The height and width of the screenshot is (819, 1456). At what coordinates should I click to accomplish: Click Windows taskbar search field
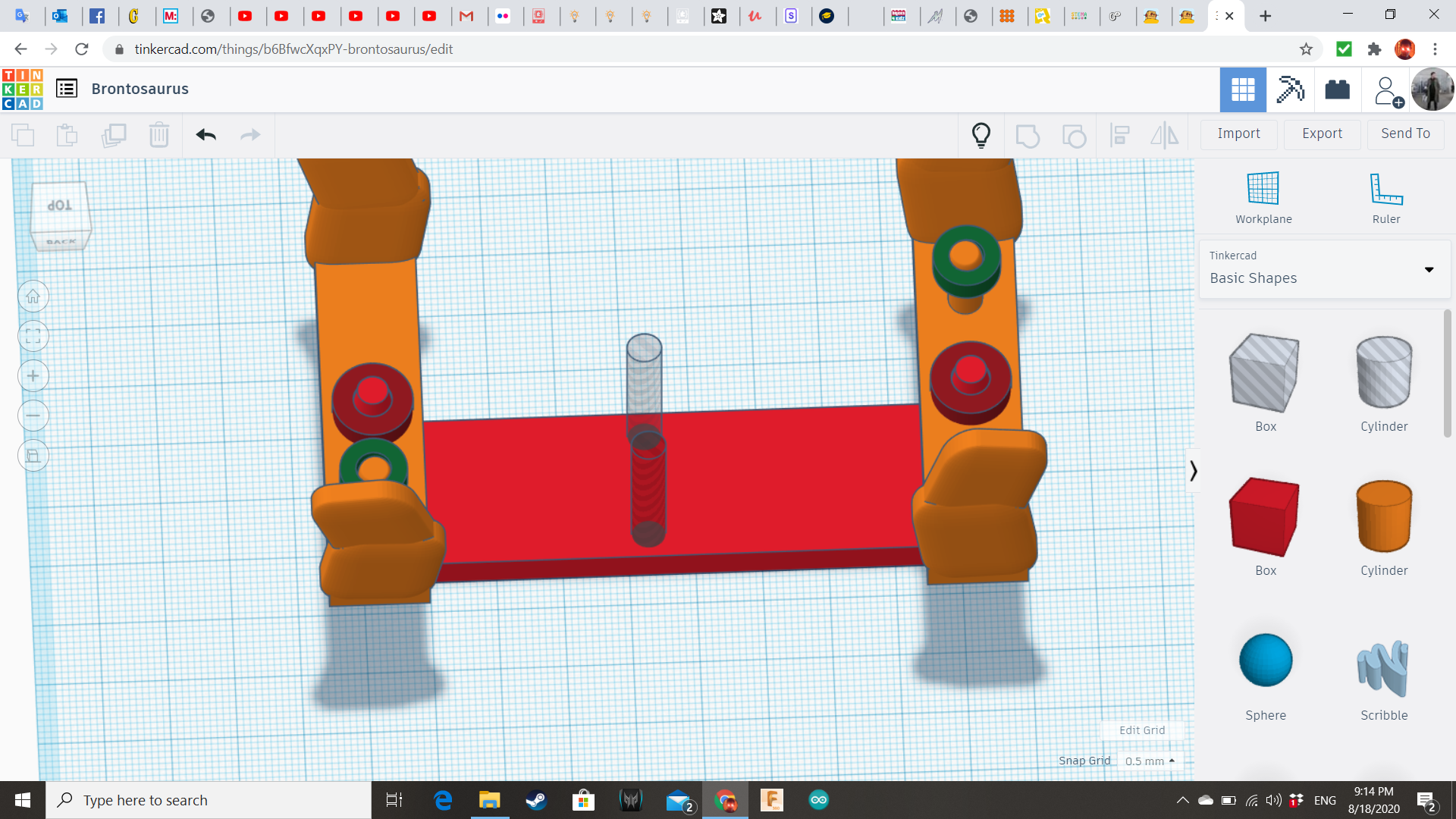pos(209,800)
